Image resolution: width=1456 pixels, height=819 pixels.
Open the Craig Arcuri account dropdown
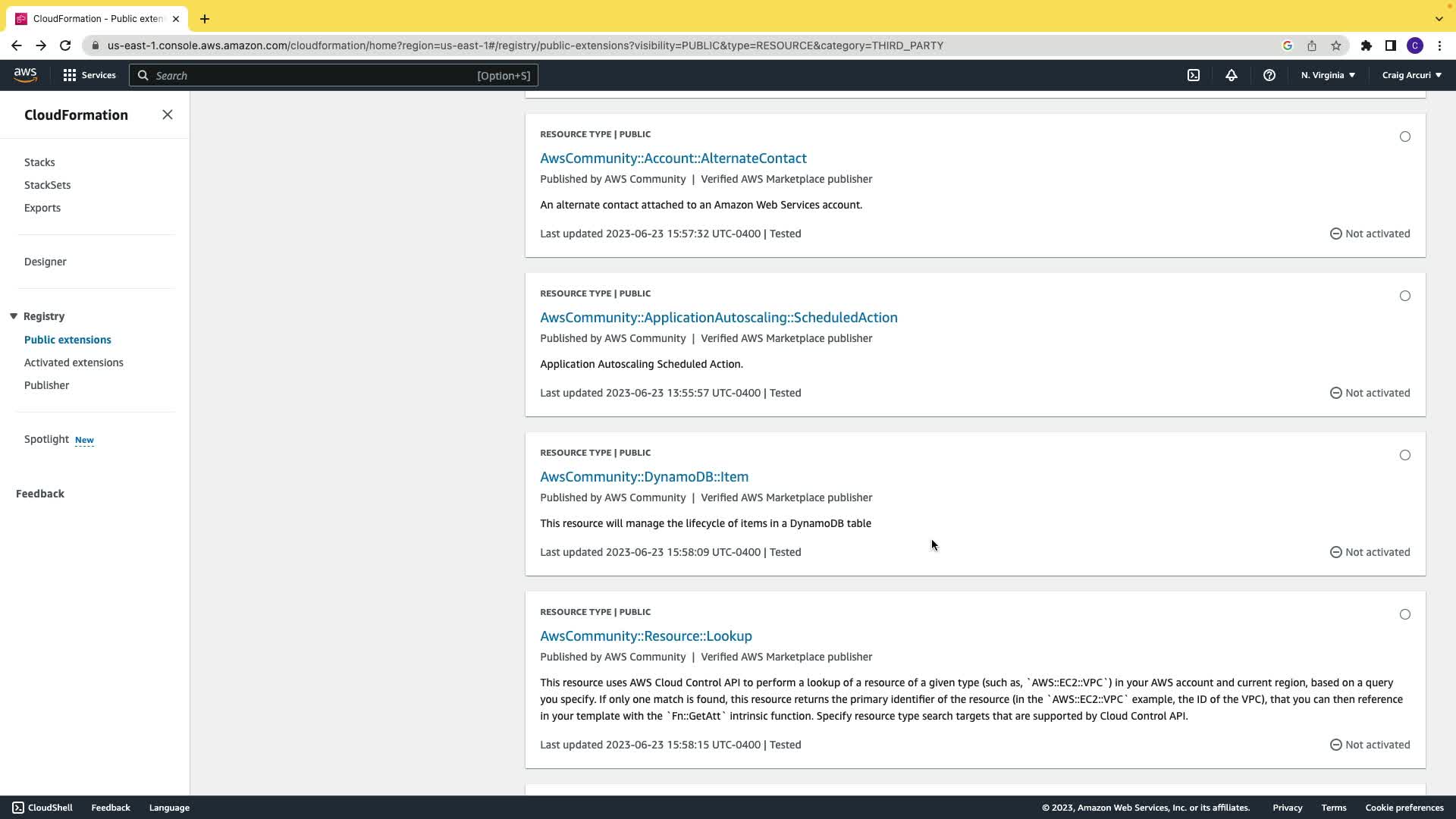[x=1411, y=75]
